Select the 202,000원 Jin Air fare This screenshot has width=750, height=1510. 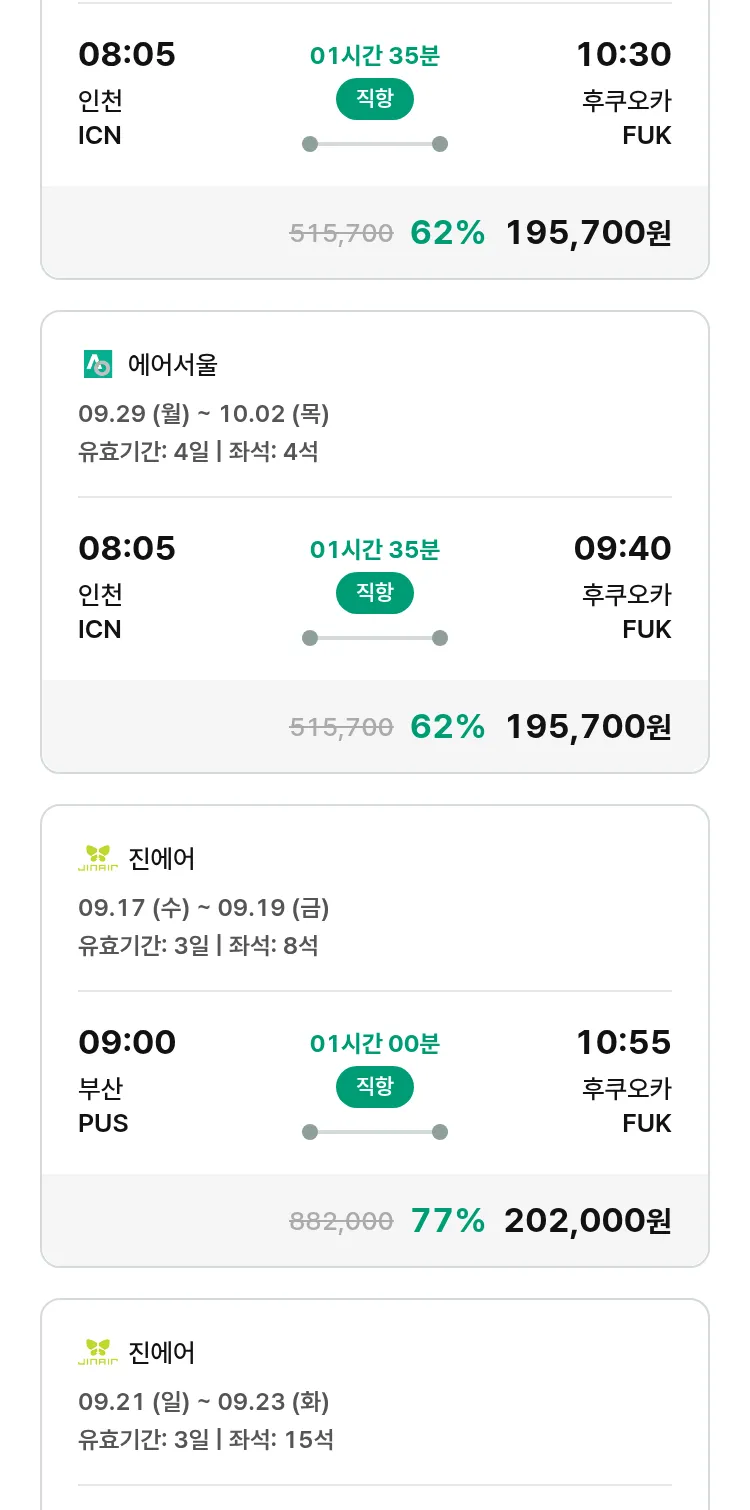587,1220
